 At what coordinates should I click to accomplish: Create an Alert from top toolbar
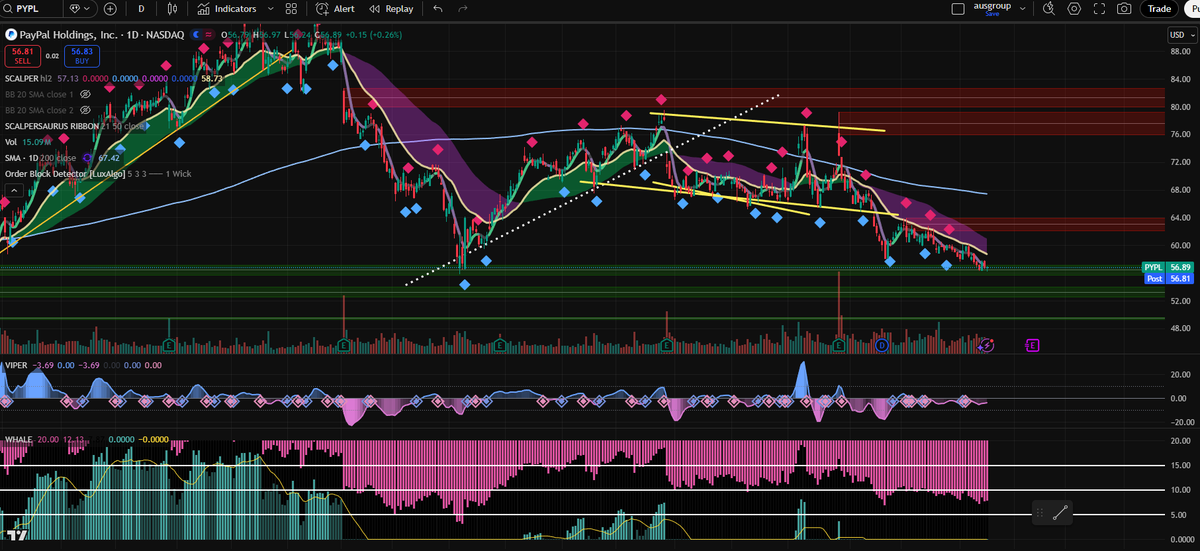pos(334,9)
